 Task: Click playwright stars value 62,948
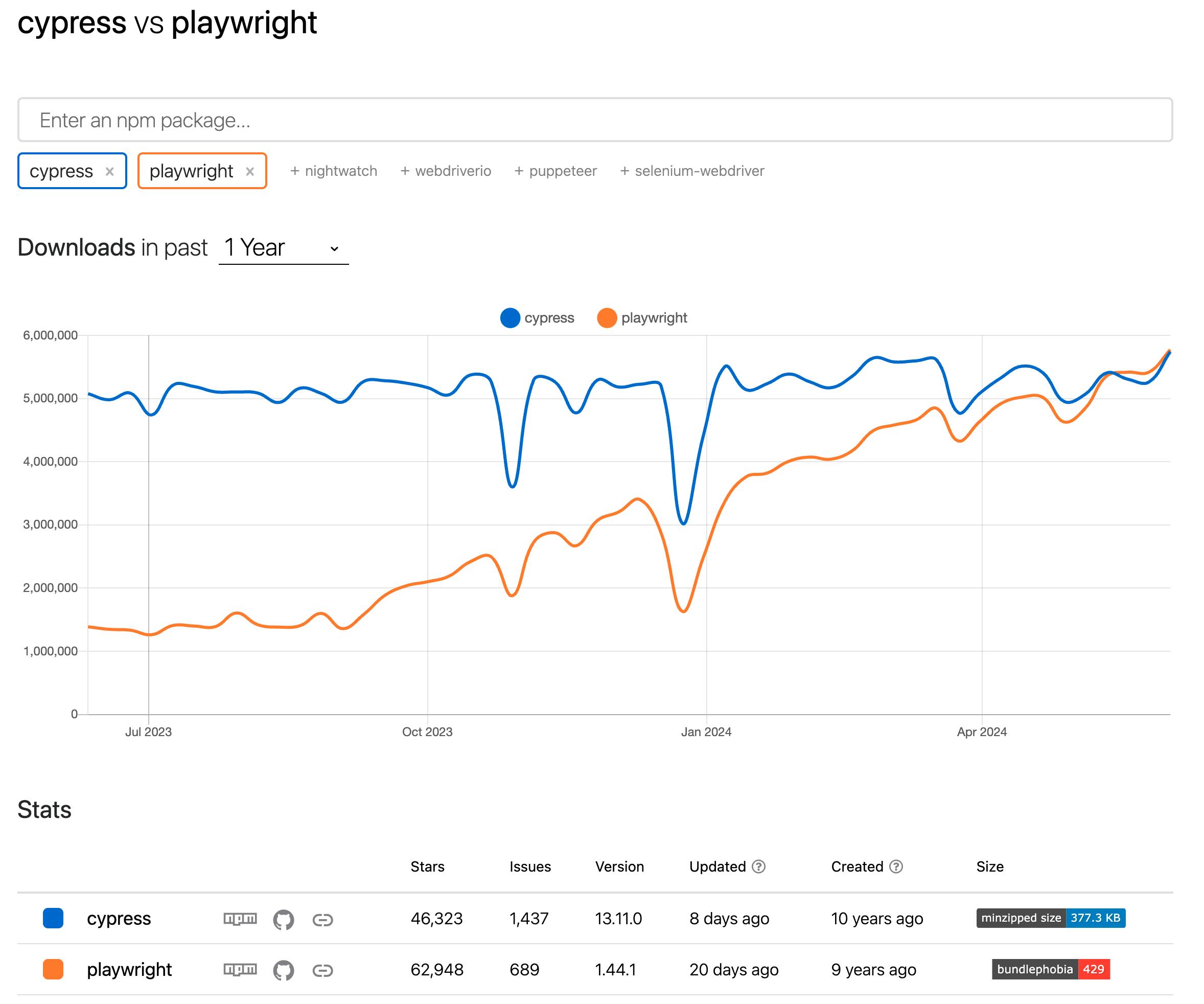(437, 970)
